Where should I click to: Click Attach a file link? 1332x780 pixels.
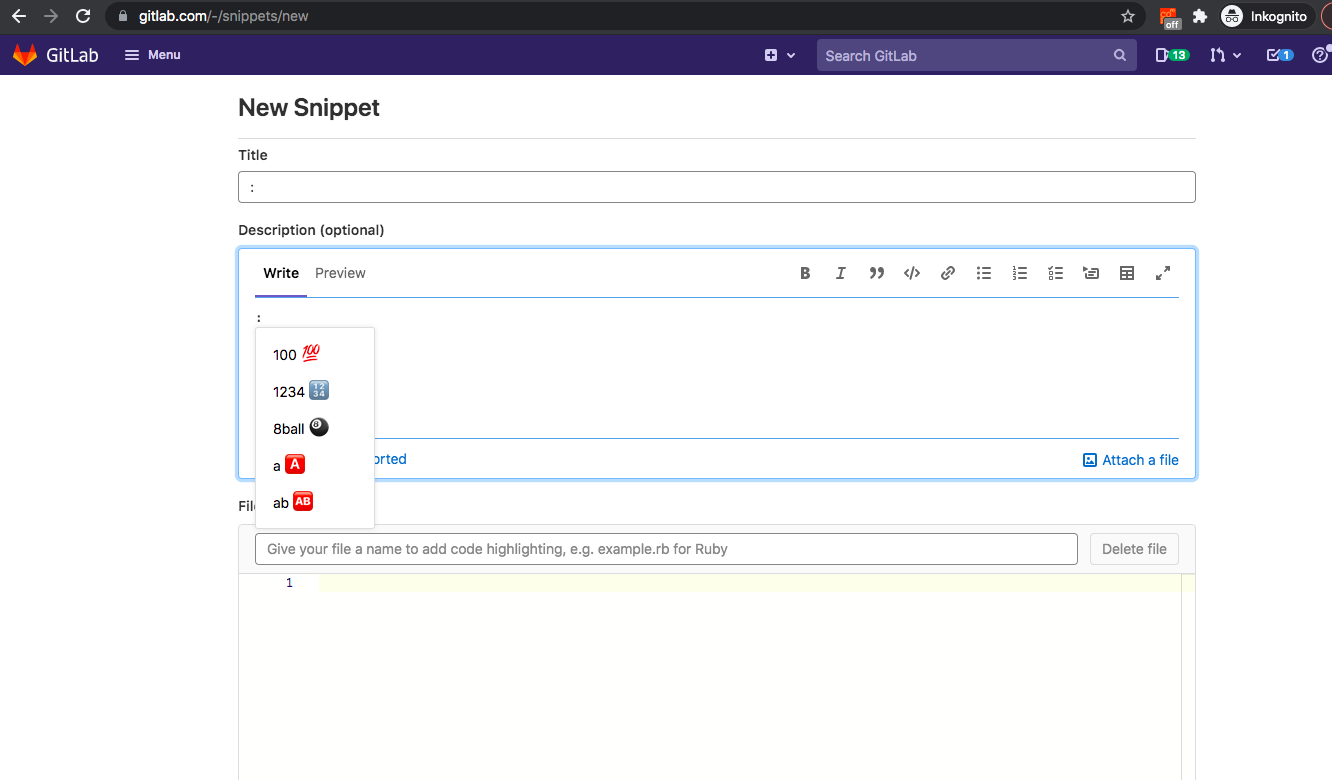pyautogui.click(x=1131, y=460)
